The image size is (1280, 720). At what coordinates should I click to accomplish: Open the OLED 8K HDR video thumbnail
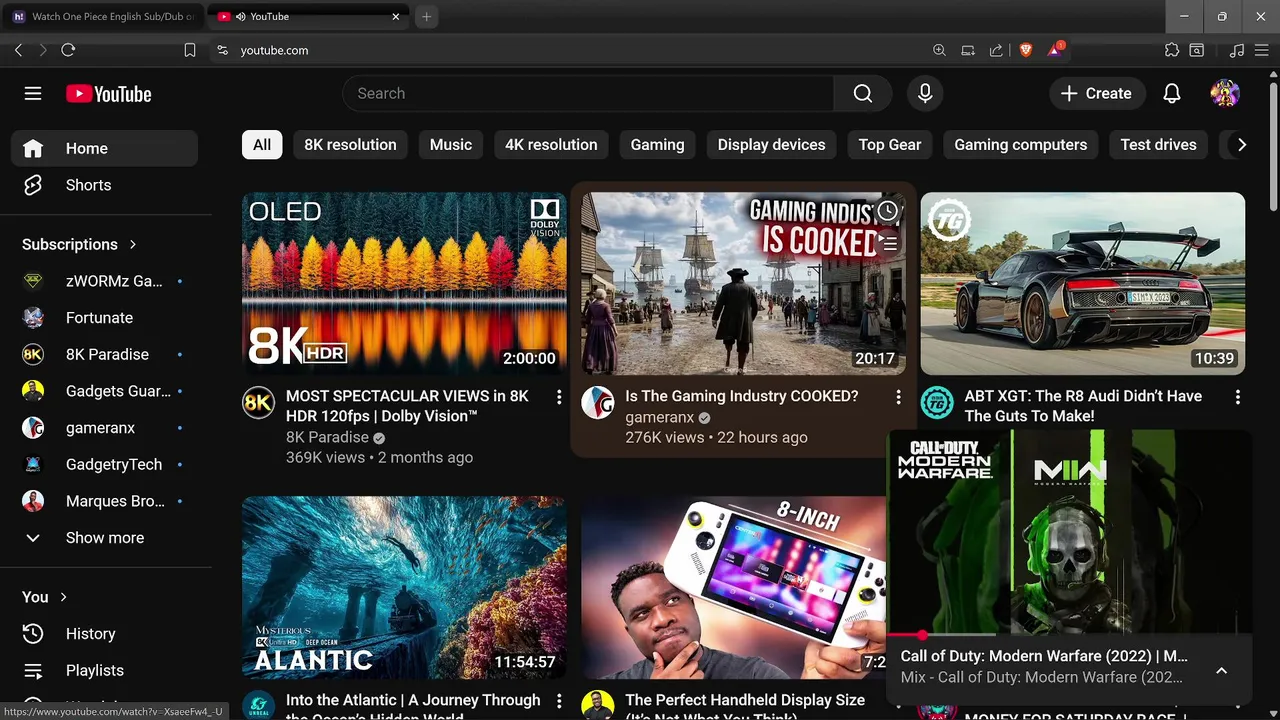point(404,284)
